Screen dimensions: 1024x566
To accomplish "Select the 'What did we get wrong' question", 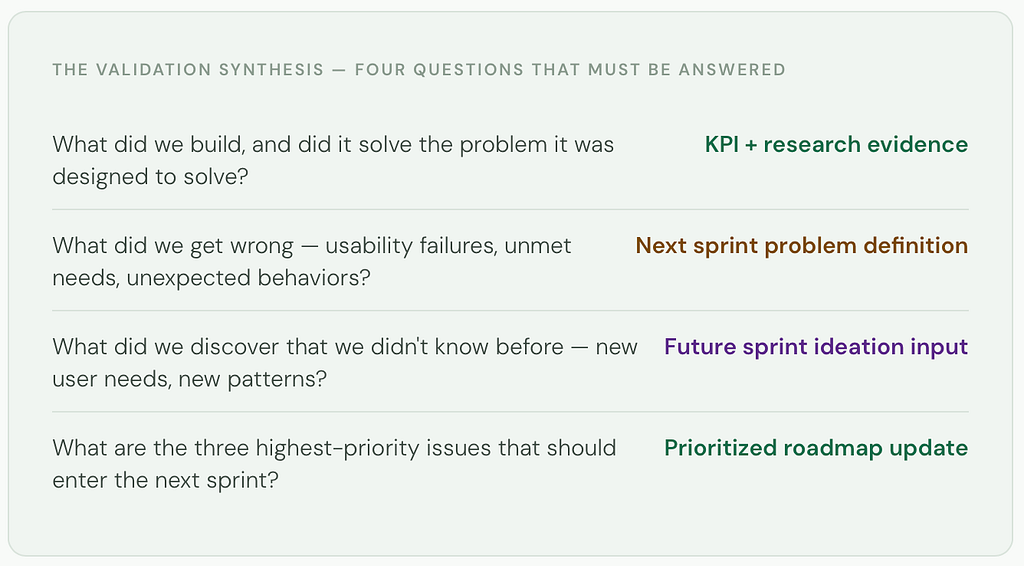I will coord(312,262).
